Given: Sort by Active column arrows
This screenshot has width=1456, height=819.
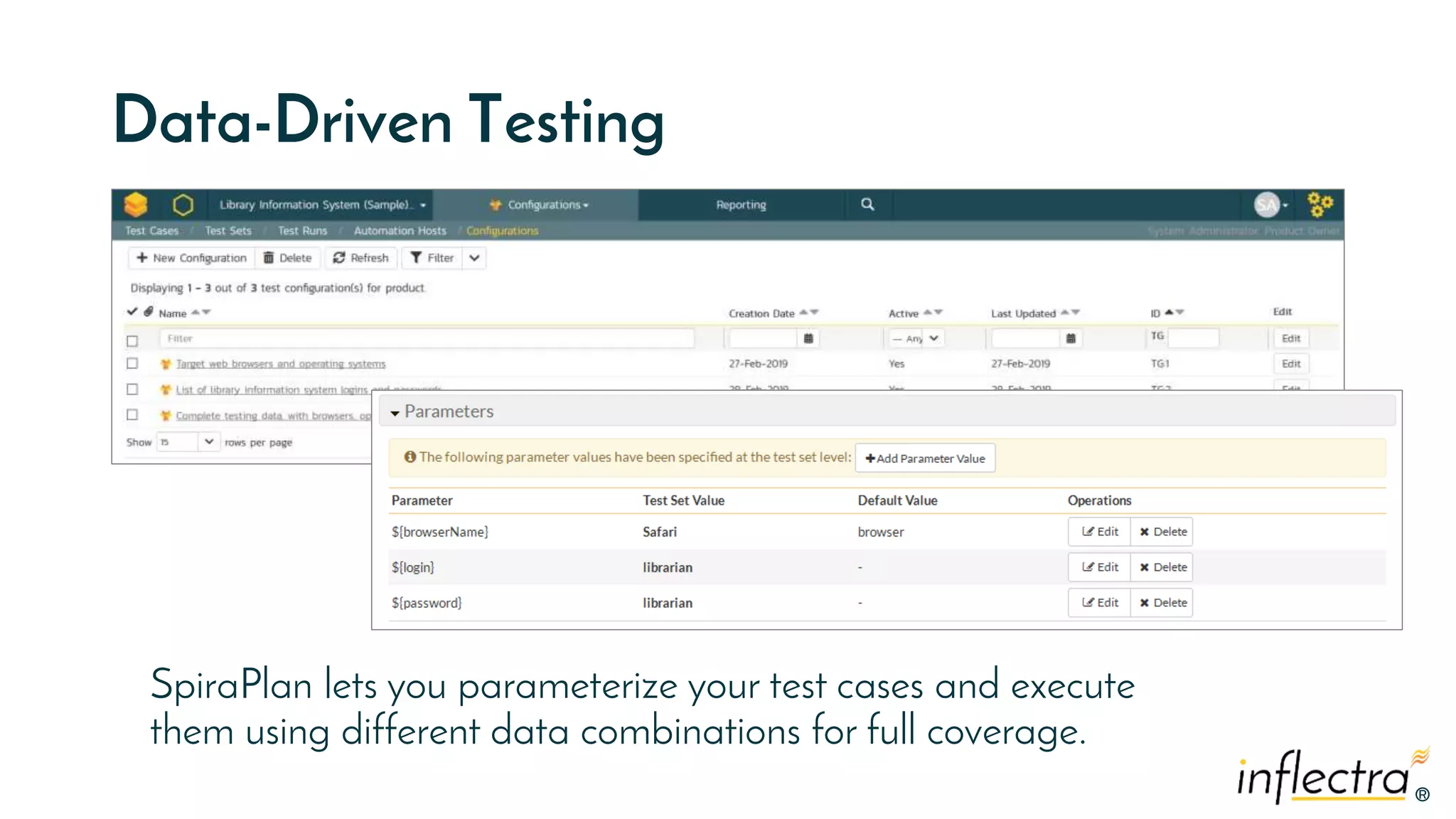Looking at the screenshot, I should (933, 312).
